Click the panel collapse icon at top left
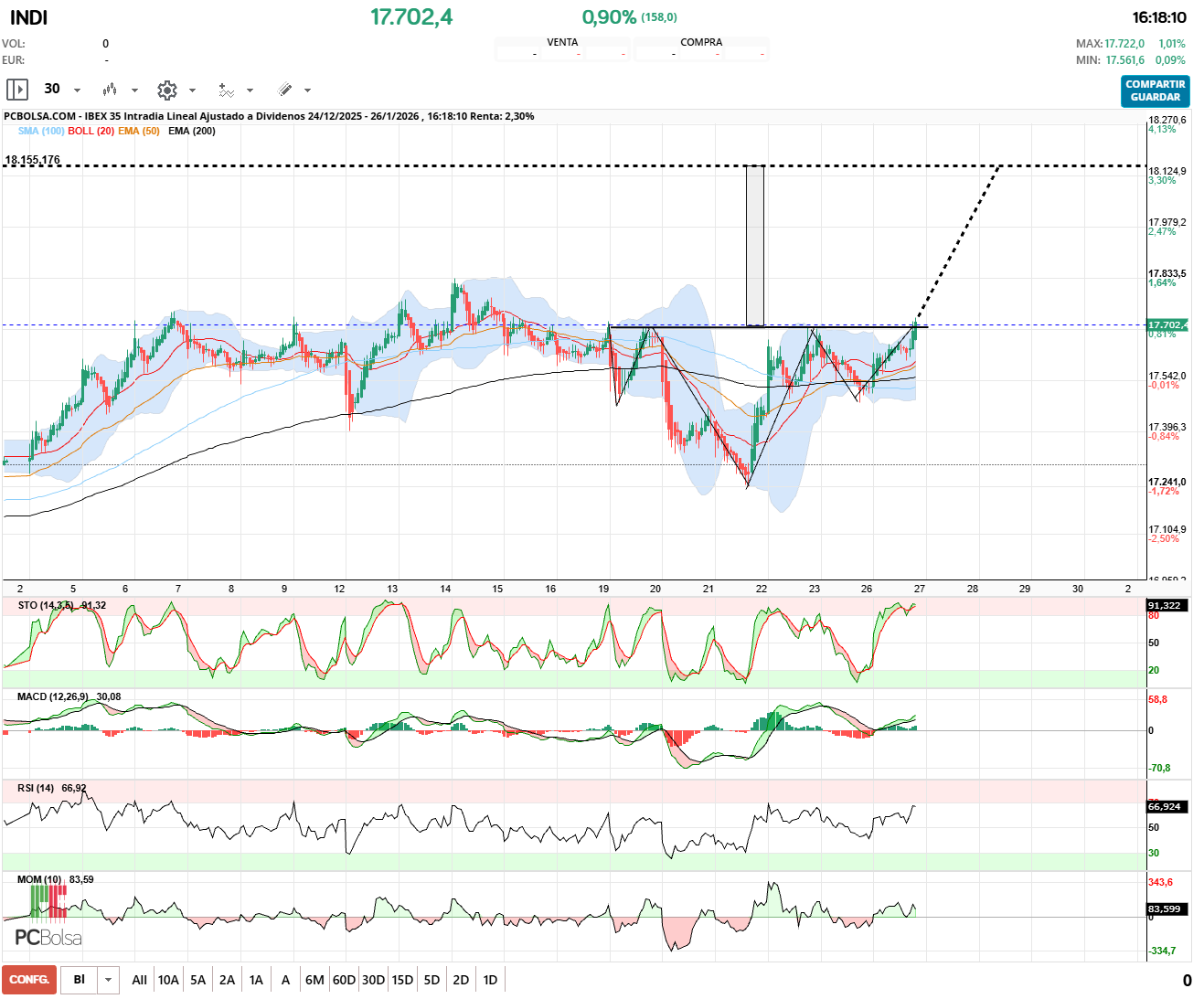This screenshot has height=999, width=1204. pyautogui.click(x=16, y=89)
